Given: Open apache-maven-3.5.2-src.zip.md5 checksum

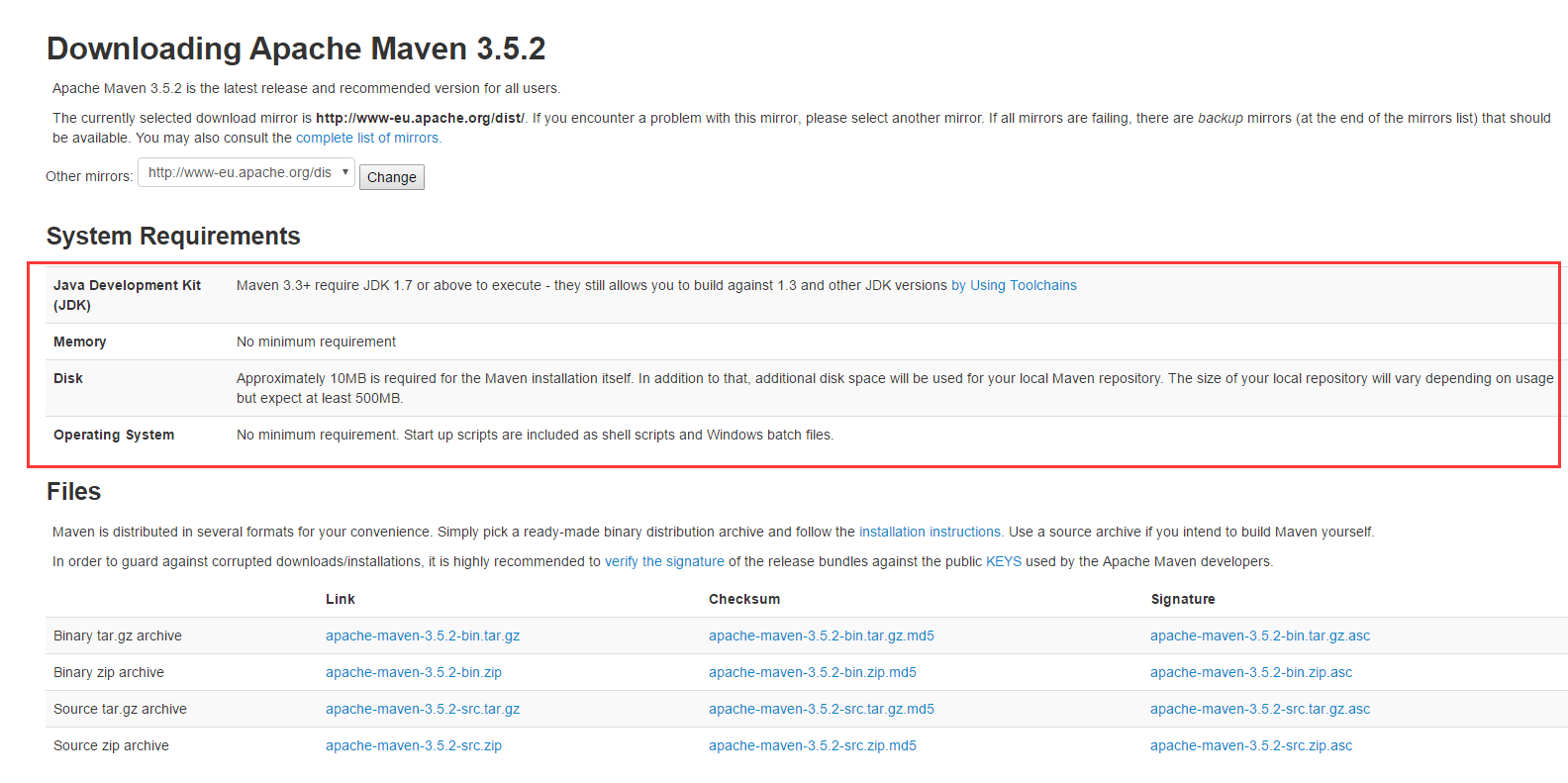Looking at the screenshot, I should pos(813,745).
